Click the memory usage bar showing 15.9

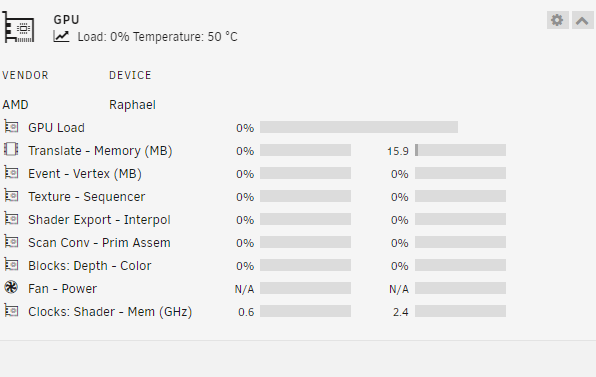tap(460, 150)
